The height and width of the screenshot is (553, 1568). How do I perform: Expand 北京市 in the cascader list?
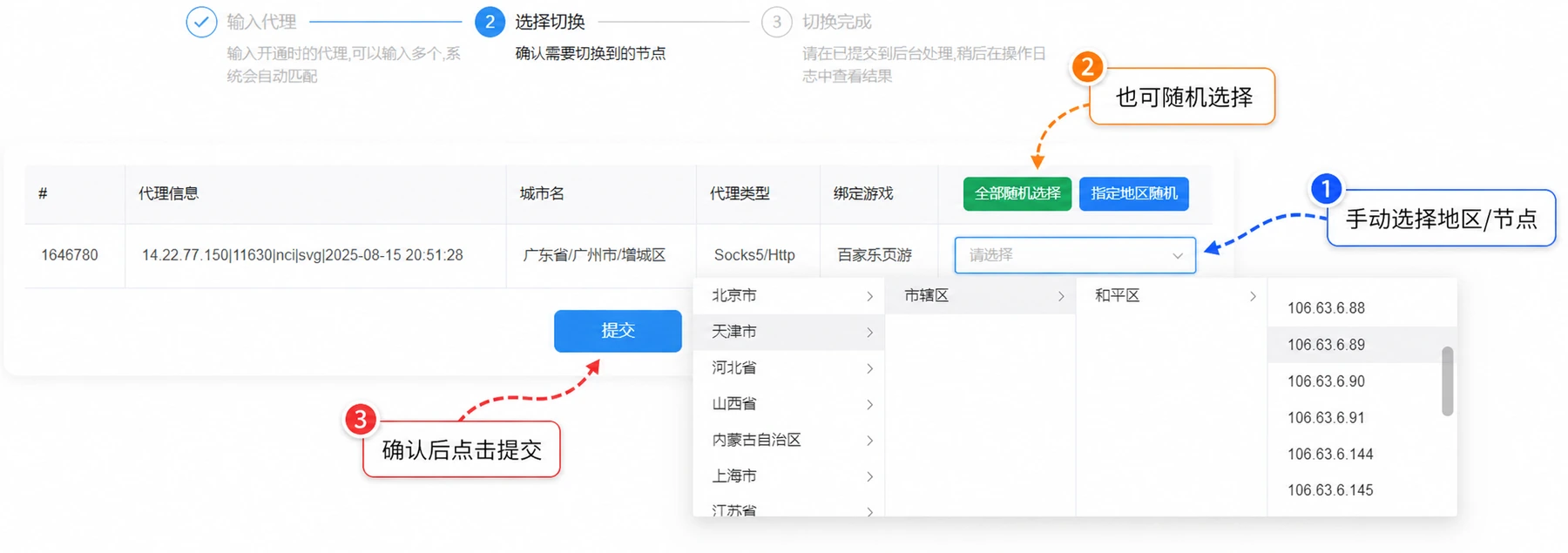click(788, 296)
